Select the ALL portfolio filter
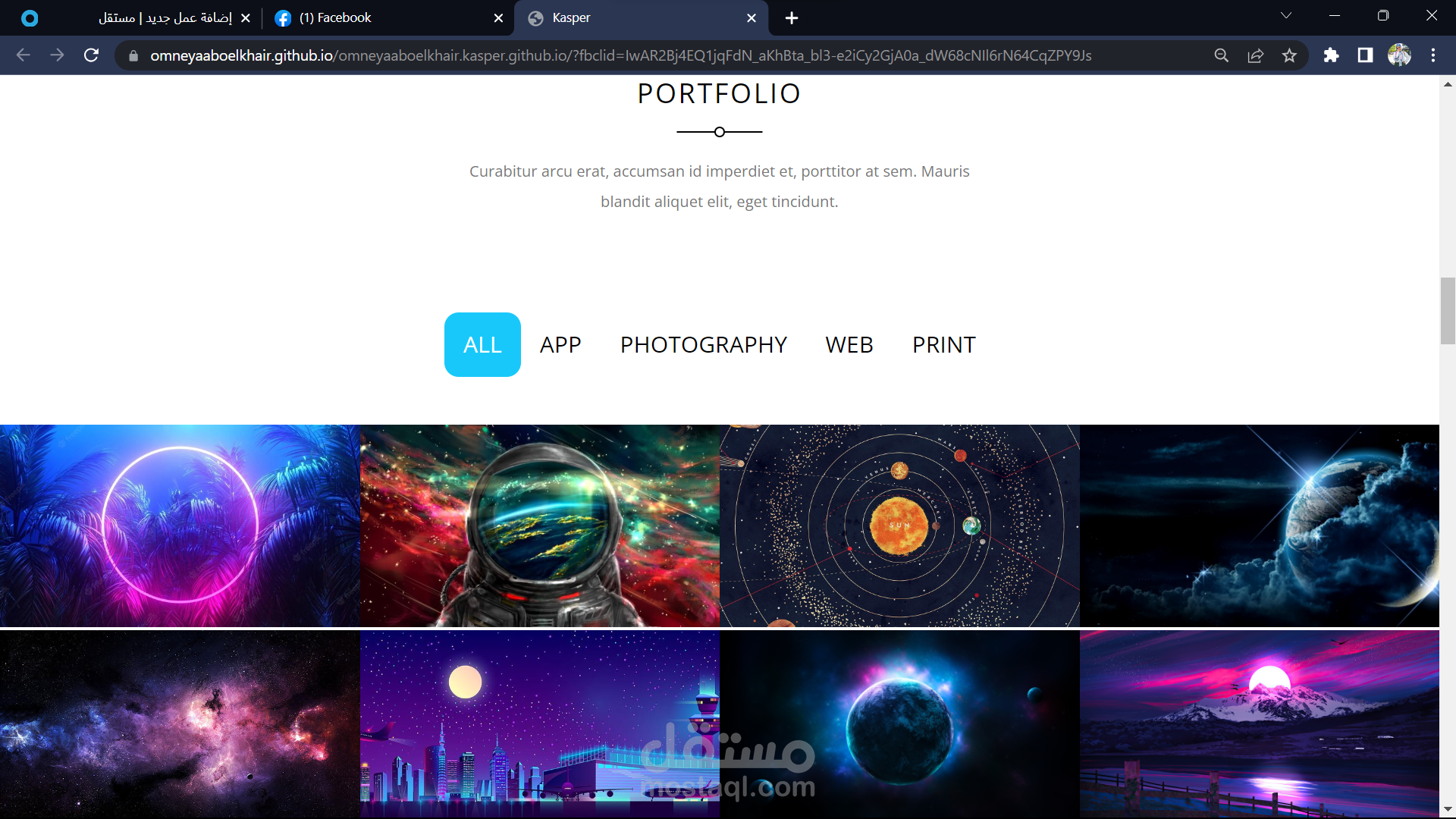Screen dimensions: 1456x819 point(482,344)
